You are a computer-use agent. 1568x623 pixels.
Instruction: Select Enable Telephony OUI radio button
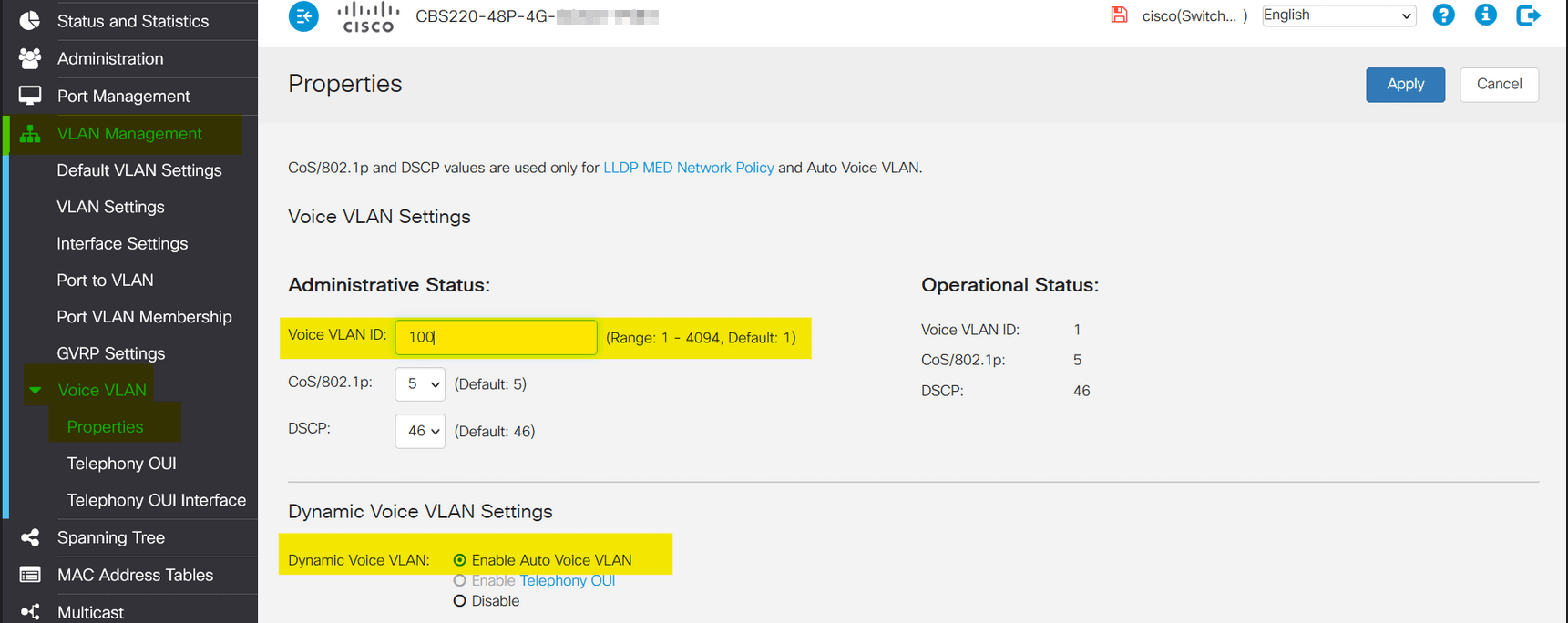pos(460,581)
